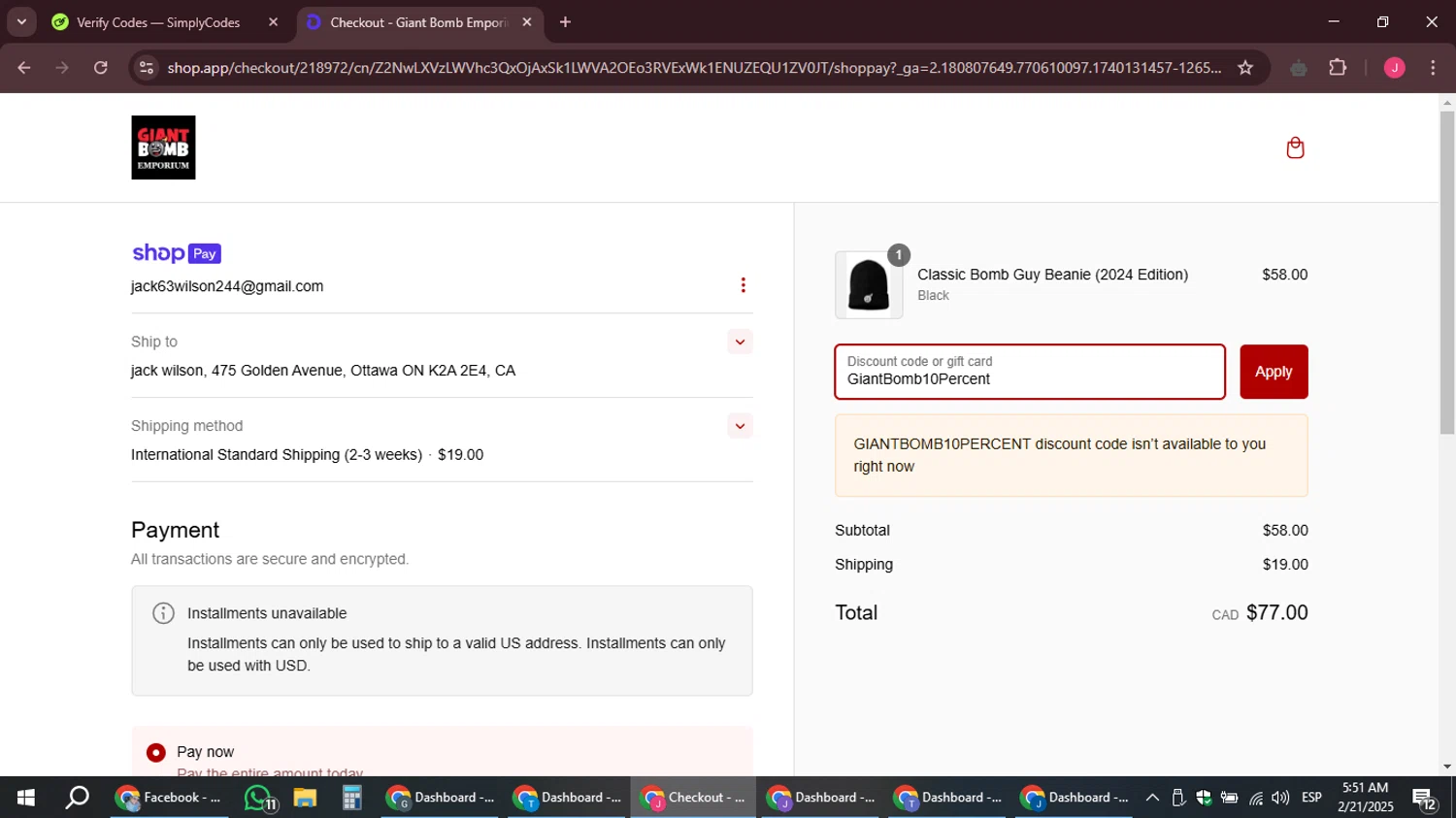Open the three-dot menu beside the email
Image resolution: width=1456 pixels, height=818 pixels.
743,285
